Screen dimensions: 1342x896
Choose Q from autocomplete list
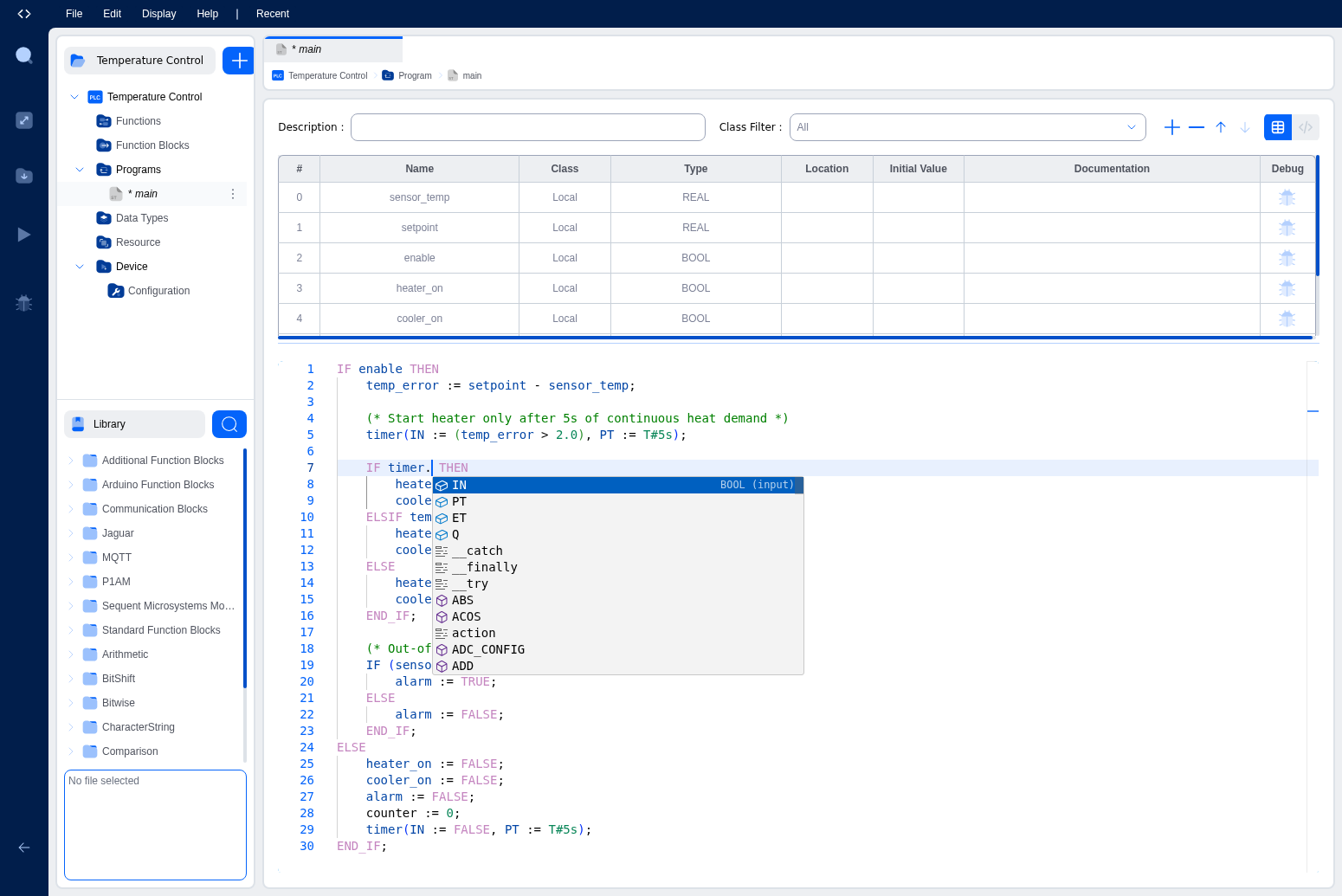coord(618,534)
